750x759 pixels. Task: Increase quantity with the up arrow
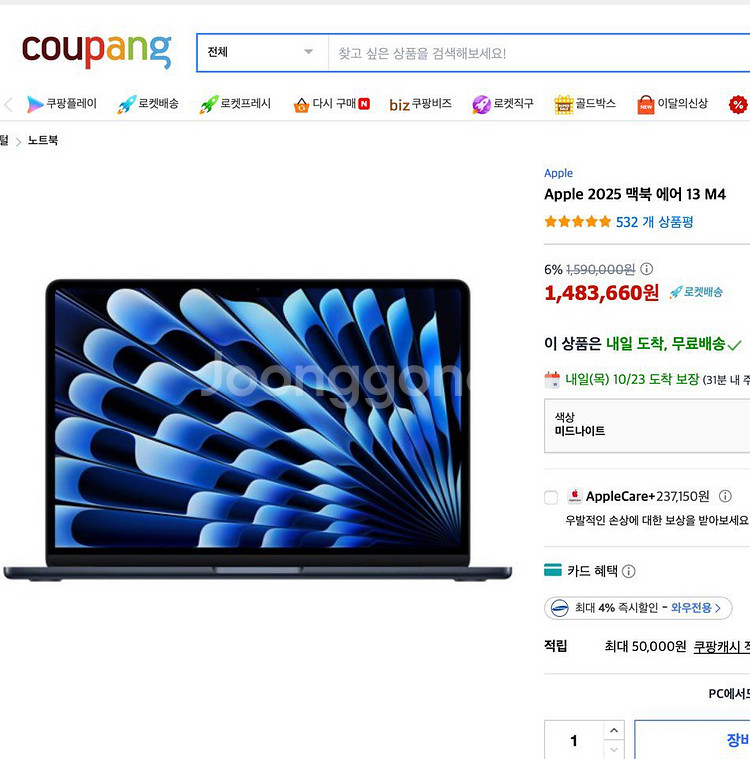click(614, 730)
